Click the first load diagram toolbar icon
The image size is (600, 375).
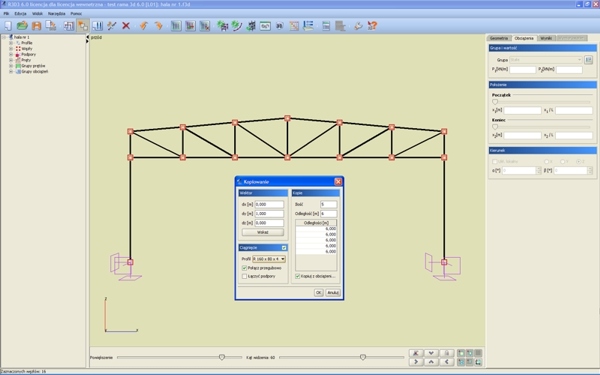tap(176, 26)
